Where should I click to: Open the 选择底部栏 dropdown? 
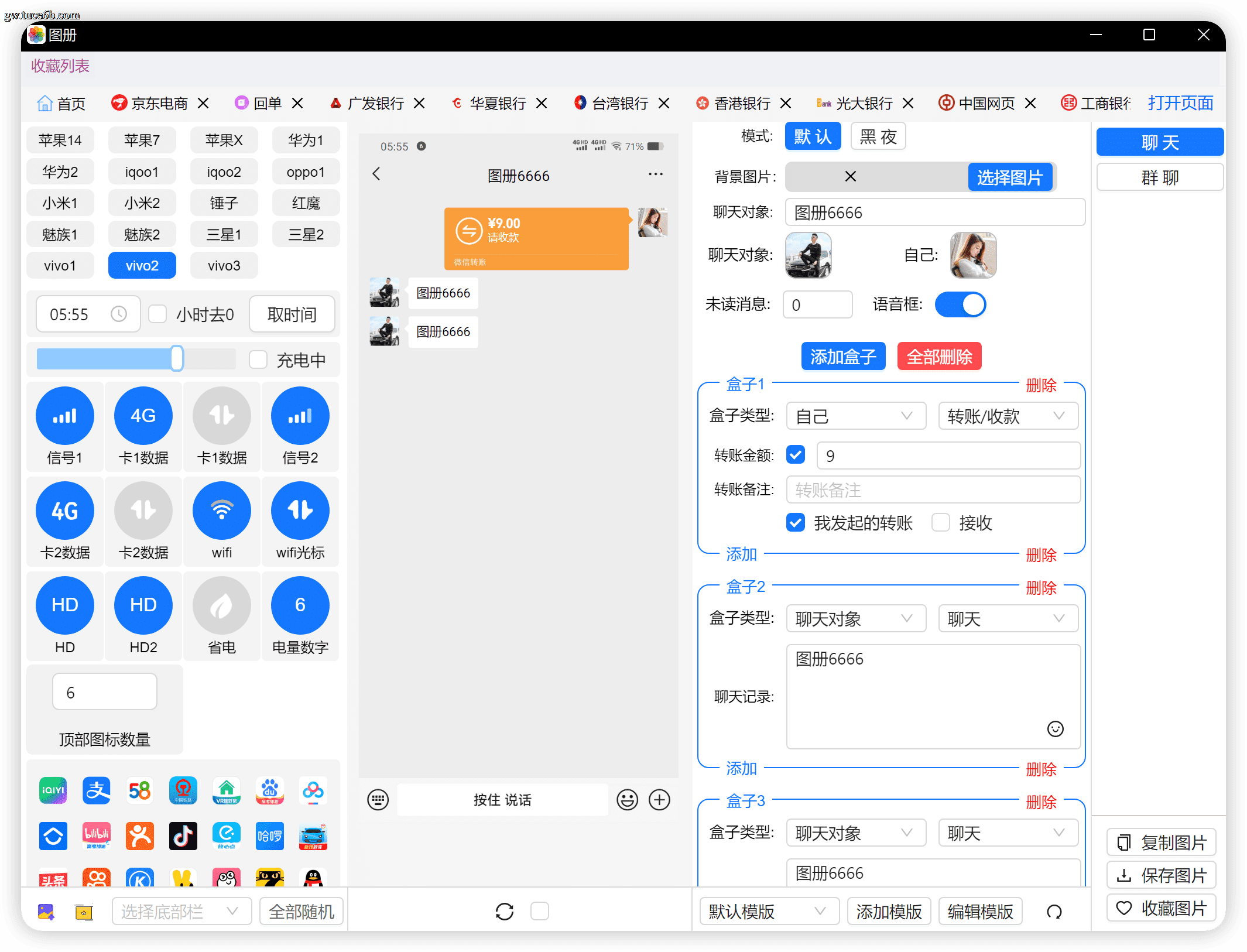[x=181, y=911]
